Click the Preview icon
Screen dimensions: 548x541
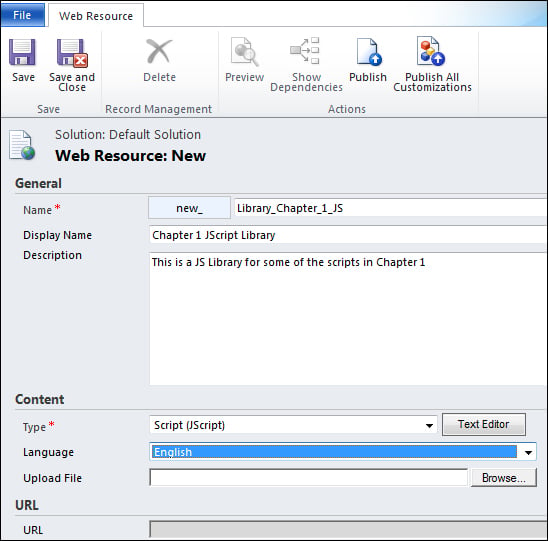click(x=244, y=51)
